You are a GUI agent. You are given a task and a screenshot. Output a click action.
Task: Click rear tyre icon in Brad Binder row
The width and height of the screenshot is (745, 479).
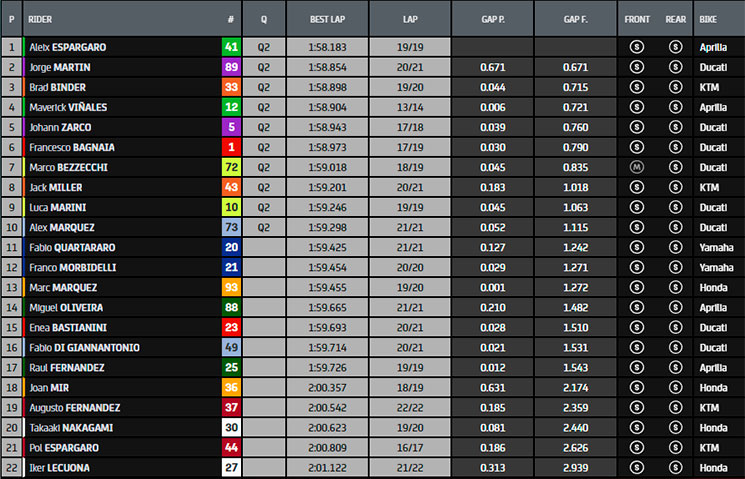pos(675,87)
